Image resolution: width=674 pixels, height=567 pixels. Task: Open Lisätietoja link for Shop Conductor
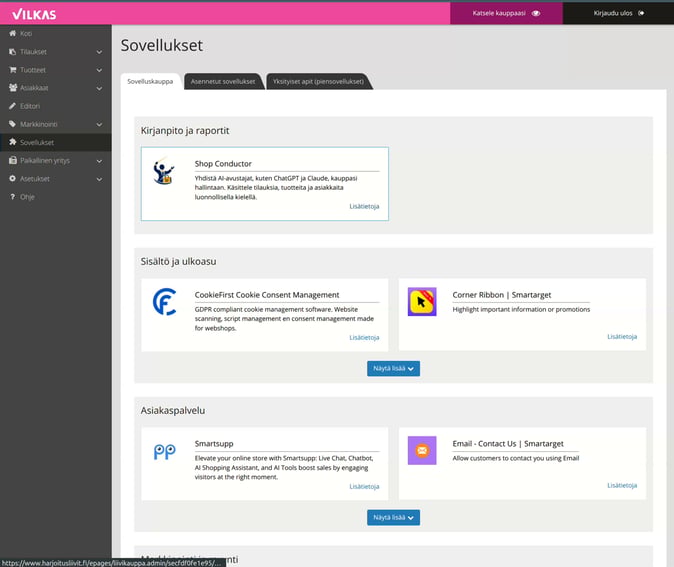[364, 206]
